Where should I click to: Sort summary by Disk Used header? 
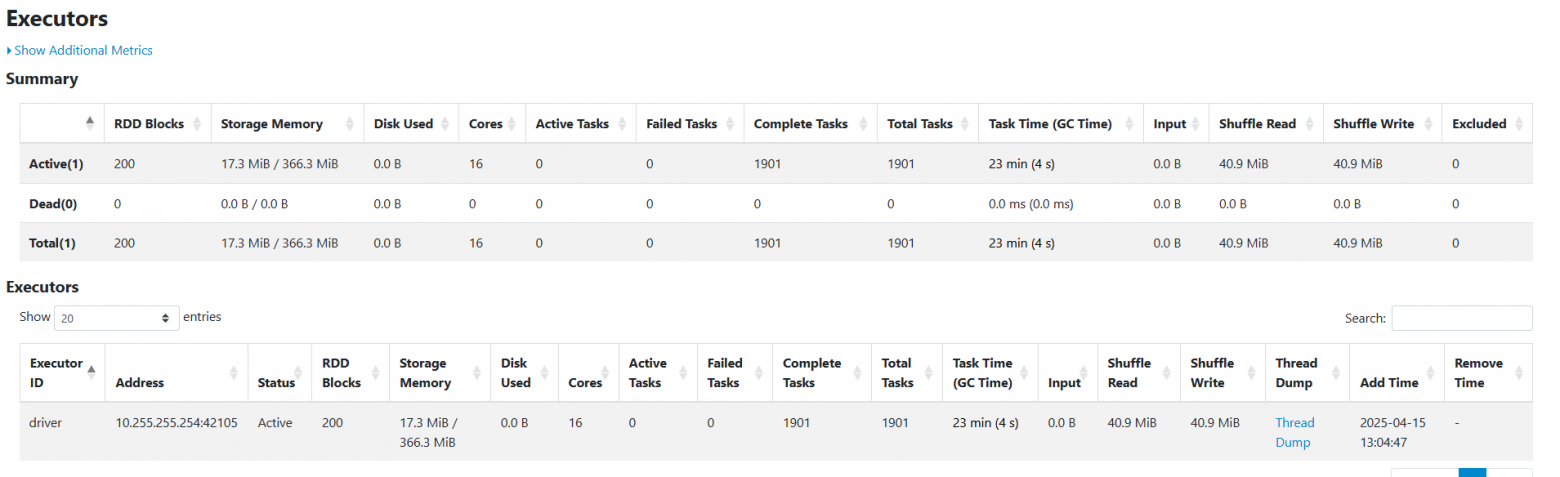[403, 124]
